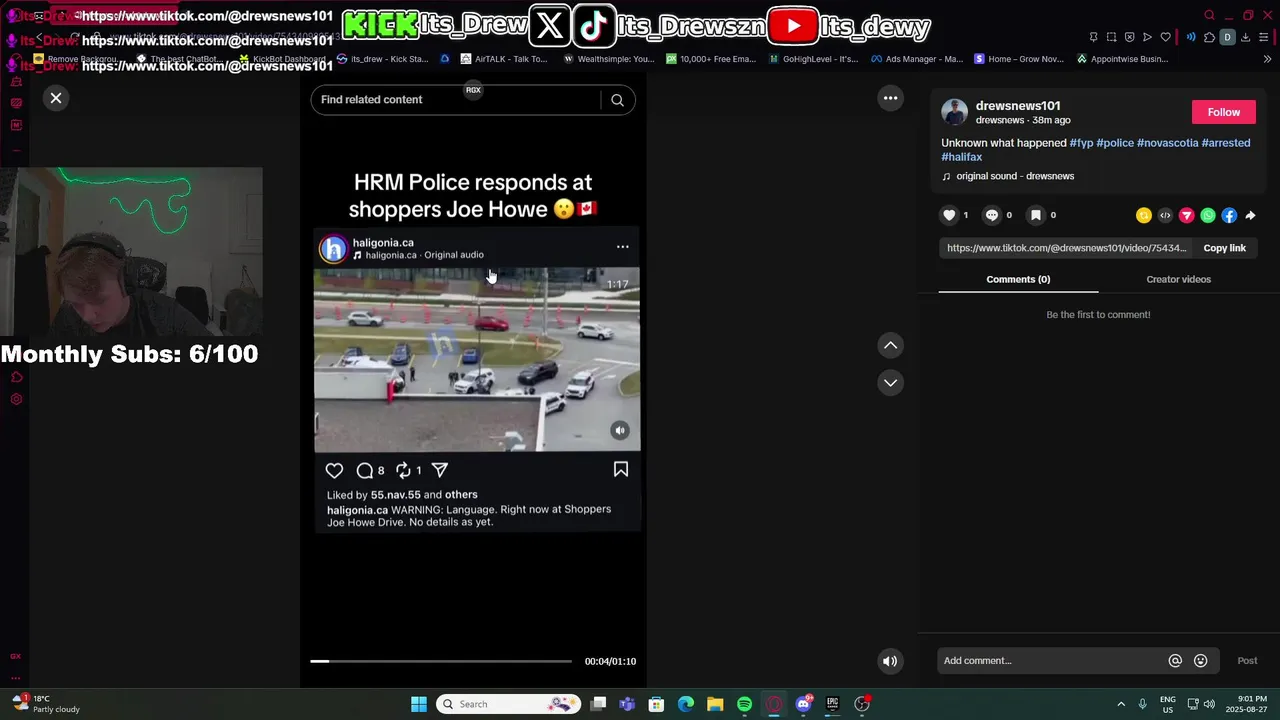The image size is (1280, 720).
Task: Click the embed code icon
Action: tap(1165, 215)
